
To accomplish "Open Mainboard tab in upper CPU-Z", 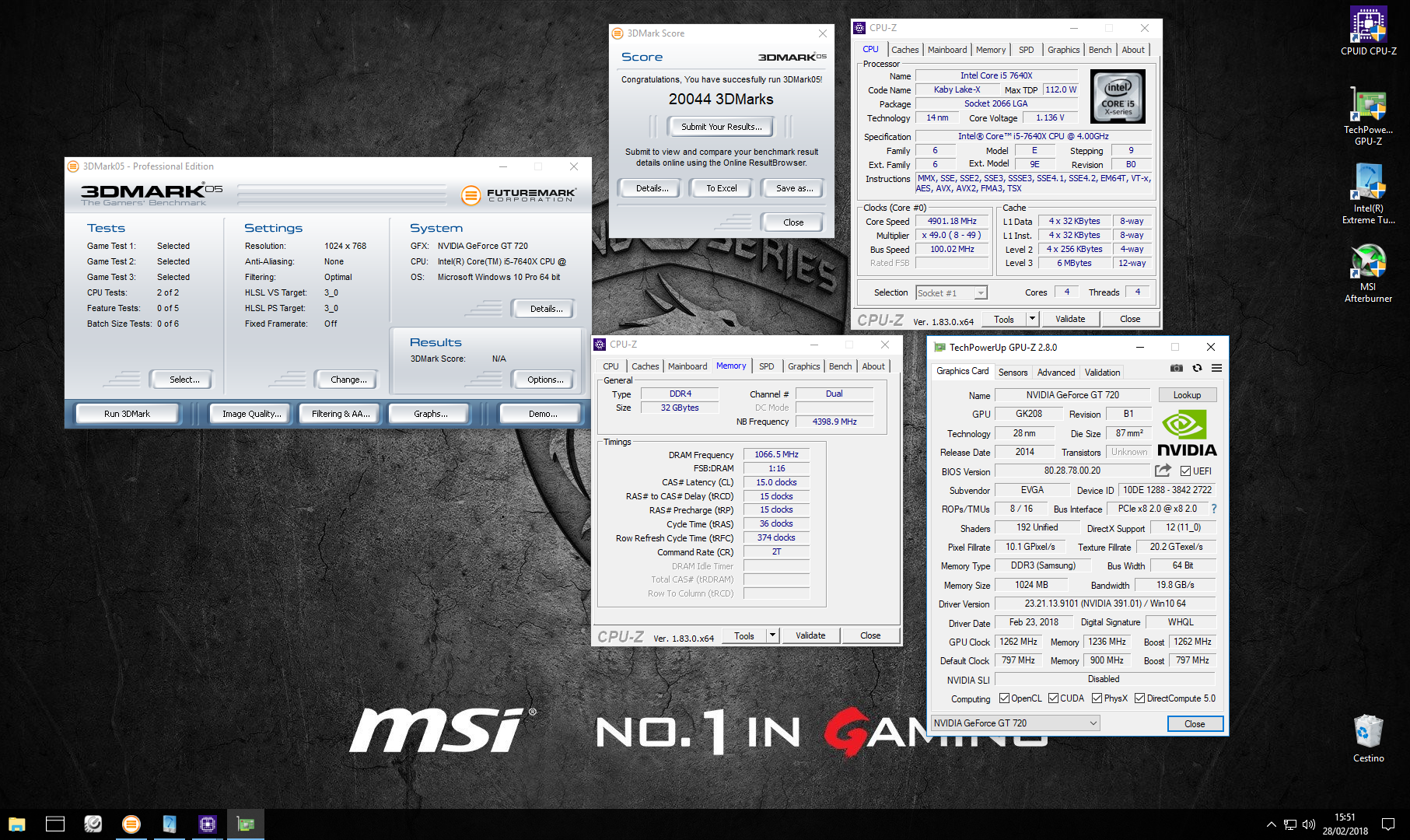I will (947, 50).
